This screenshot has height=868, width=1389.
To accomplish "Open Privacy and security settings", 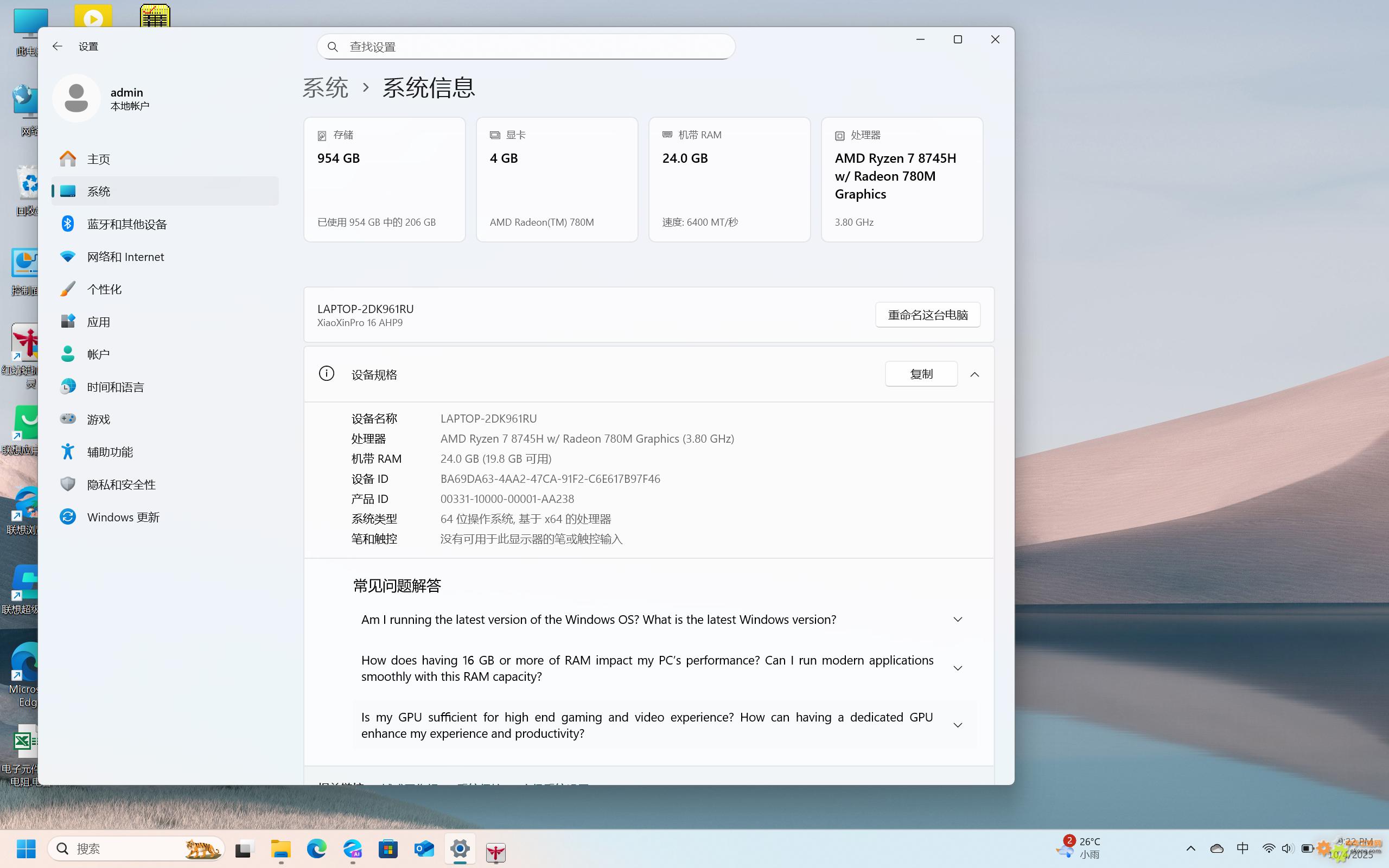I will (121, 484).
